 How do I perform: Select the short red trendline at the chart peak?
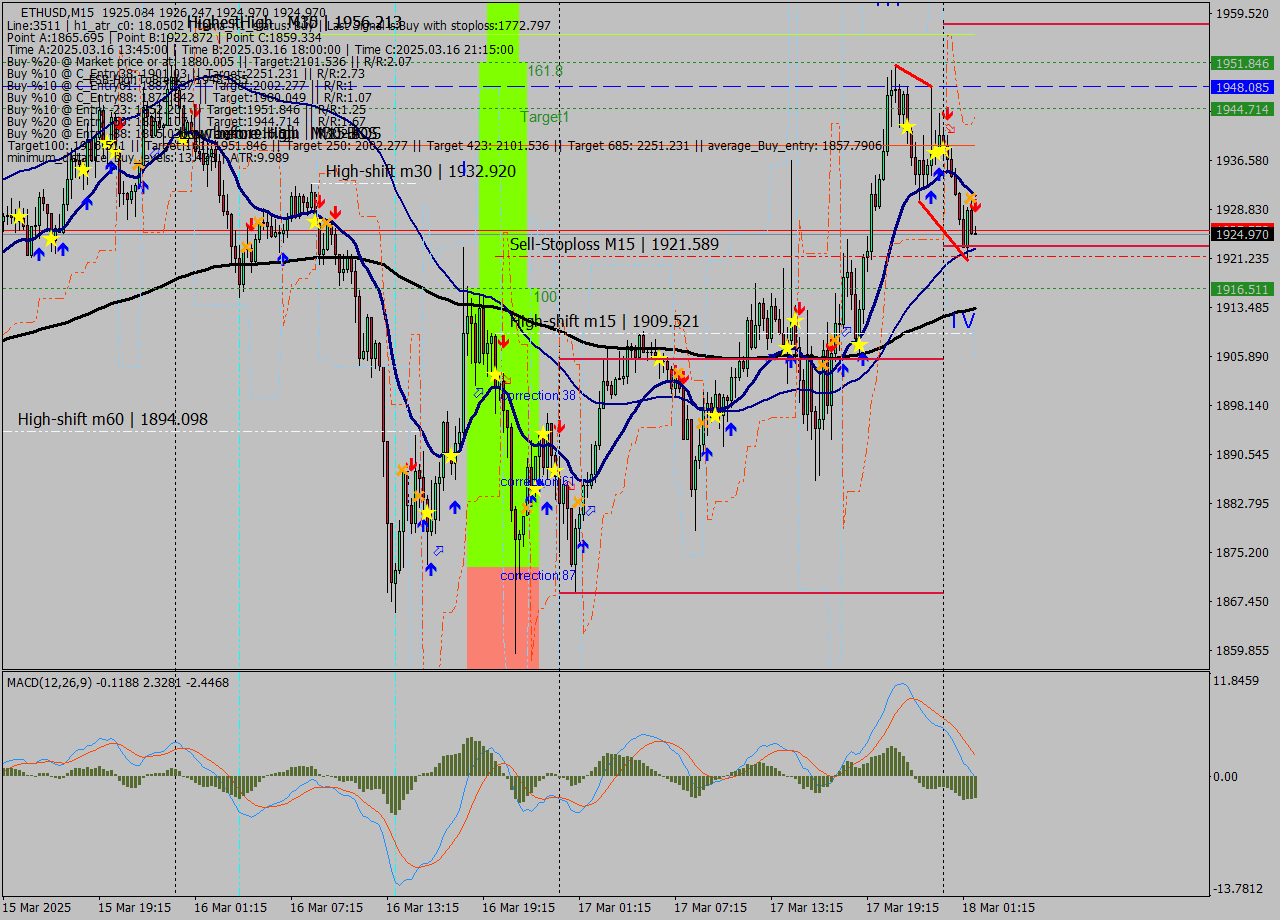click(x=913, y=76)
